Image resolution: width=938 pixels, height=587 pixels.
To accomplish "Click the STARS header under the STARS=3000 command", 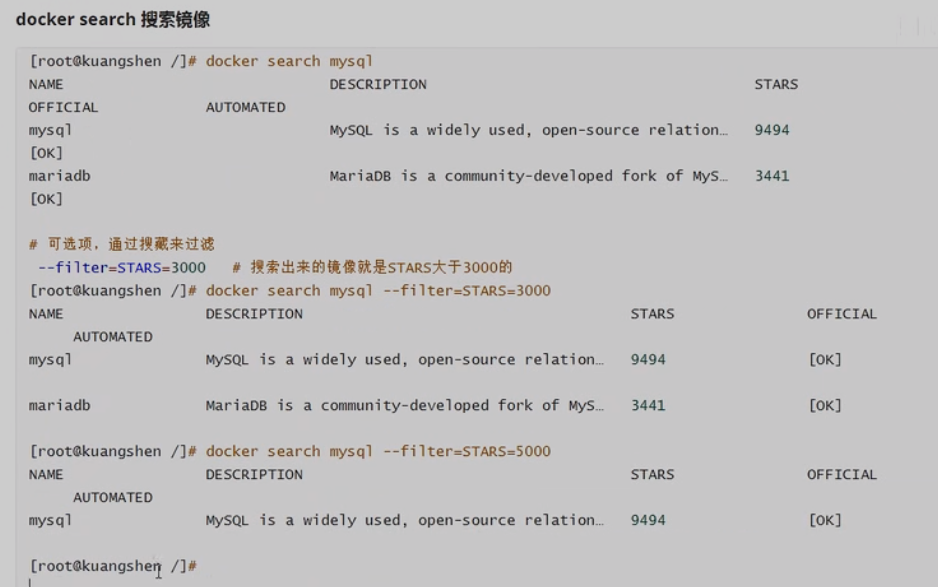I will point(652,314).
